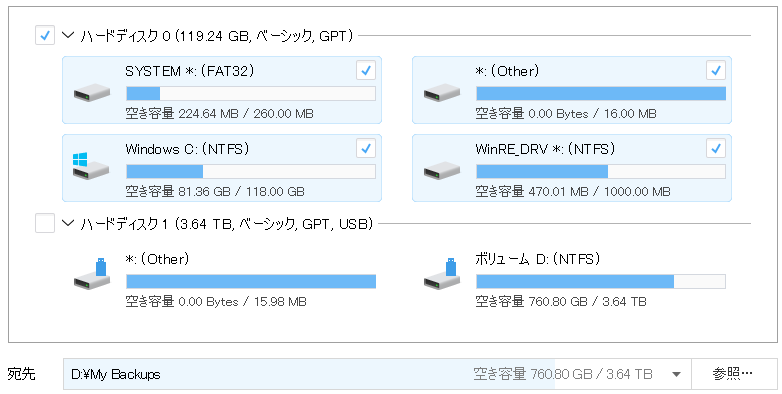Click the Windows C: drive icon
The height and width of the screenshot is (394, 782).
(x=91, y=166)
